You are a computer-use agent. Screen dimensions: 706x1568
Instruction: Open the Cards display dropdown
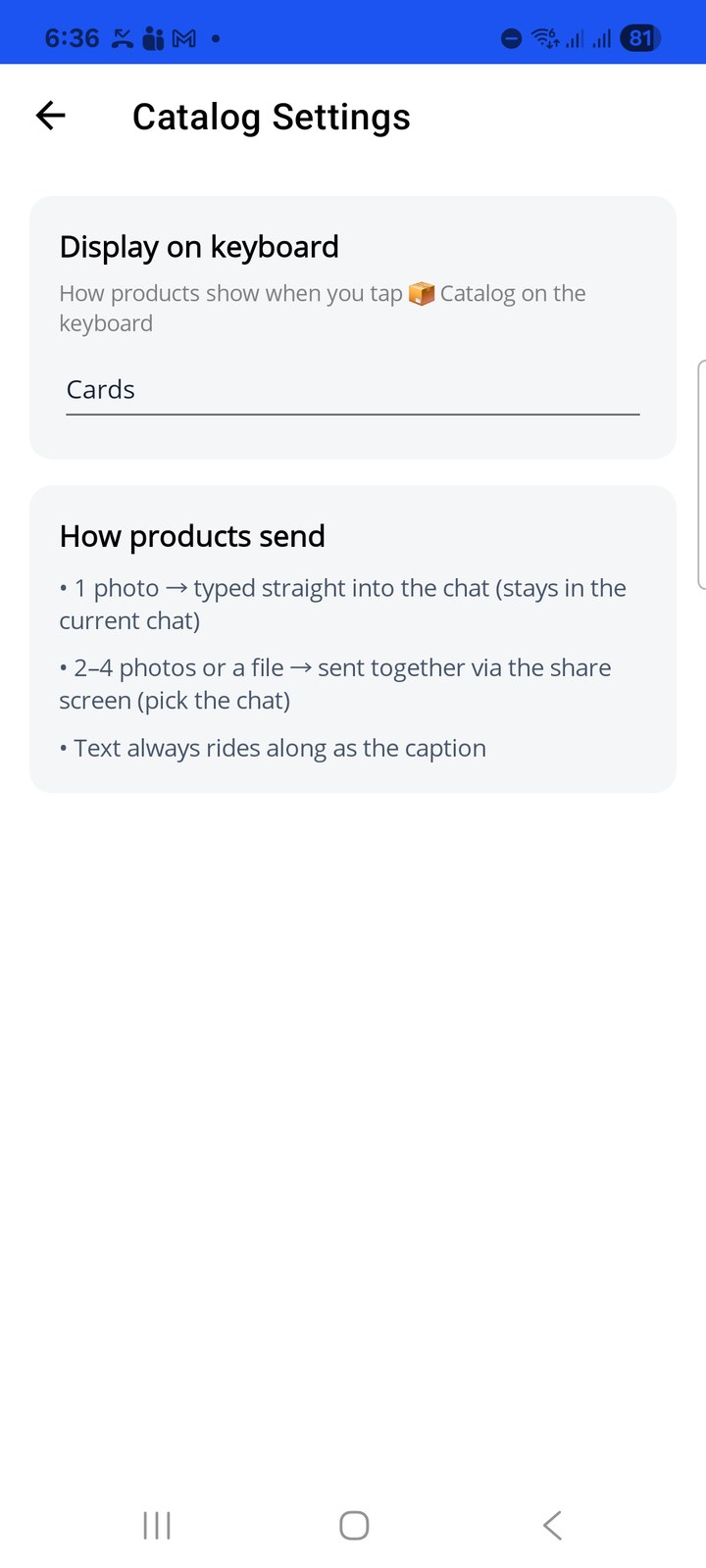353,390
